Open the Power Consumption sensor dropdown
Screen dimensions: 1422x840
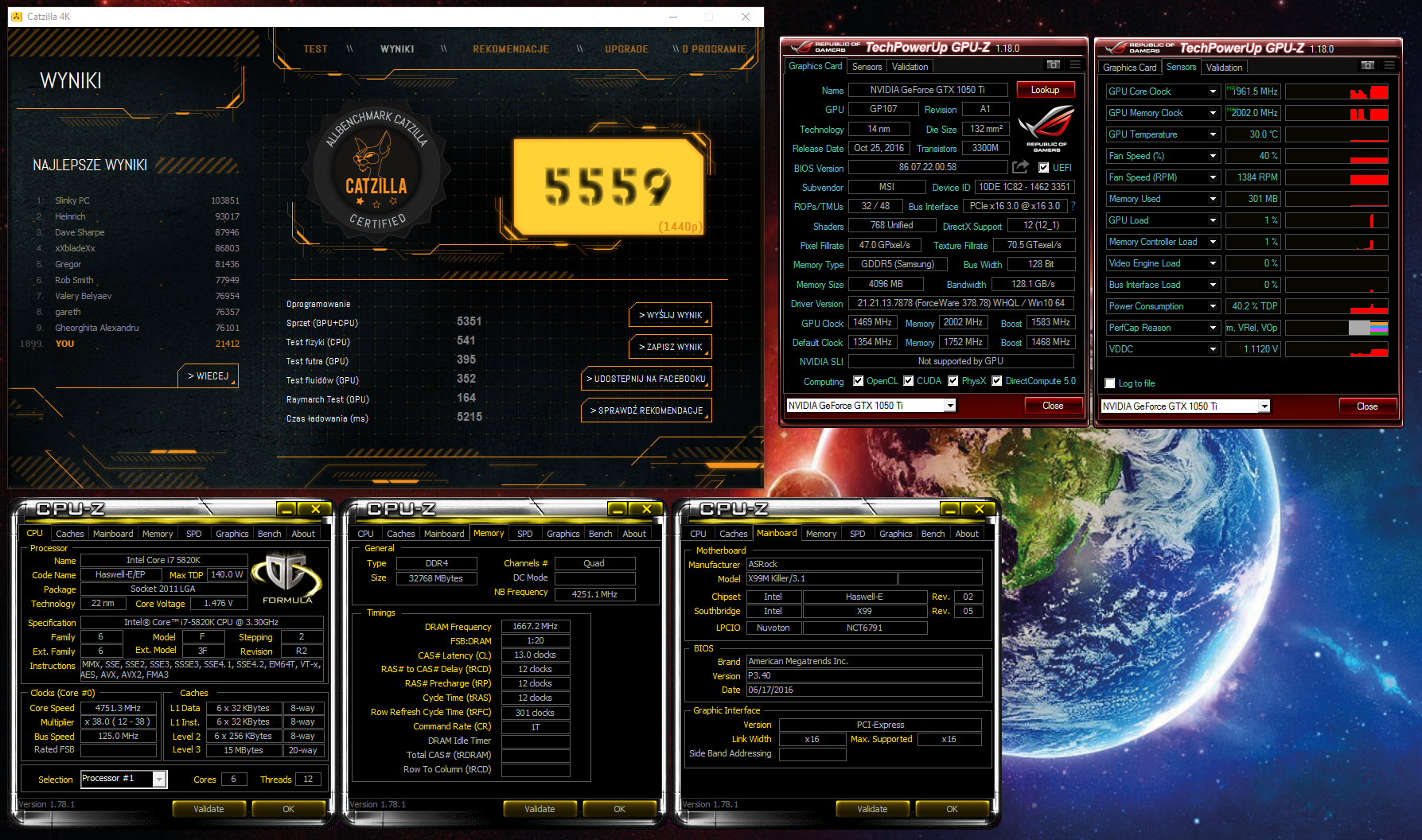click(x=1213, y=306)
